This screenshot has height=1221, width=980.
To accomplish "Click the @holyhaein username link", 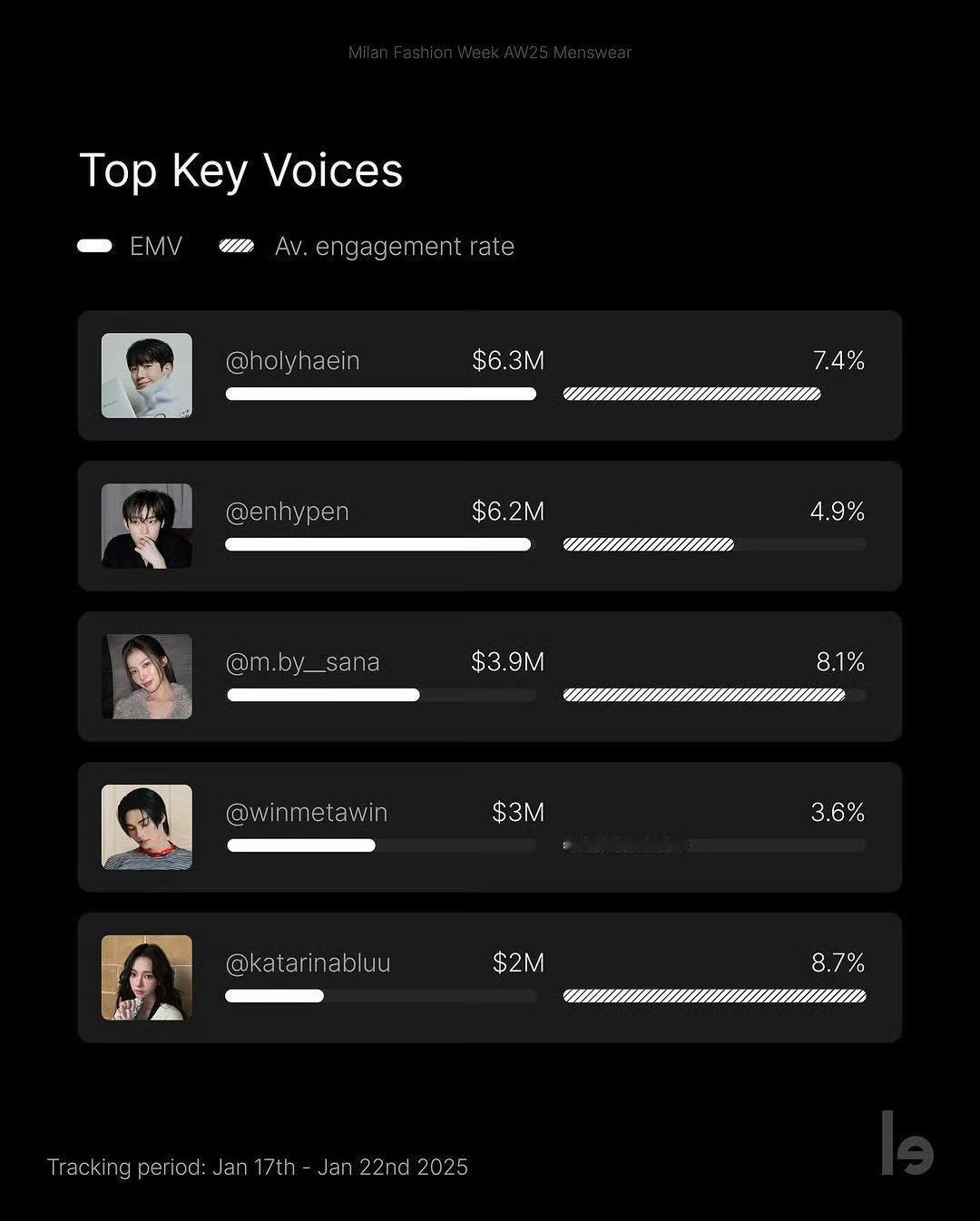I will coord(293,361).
